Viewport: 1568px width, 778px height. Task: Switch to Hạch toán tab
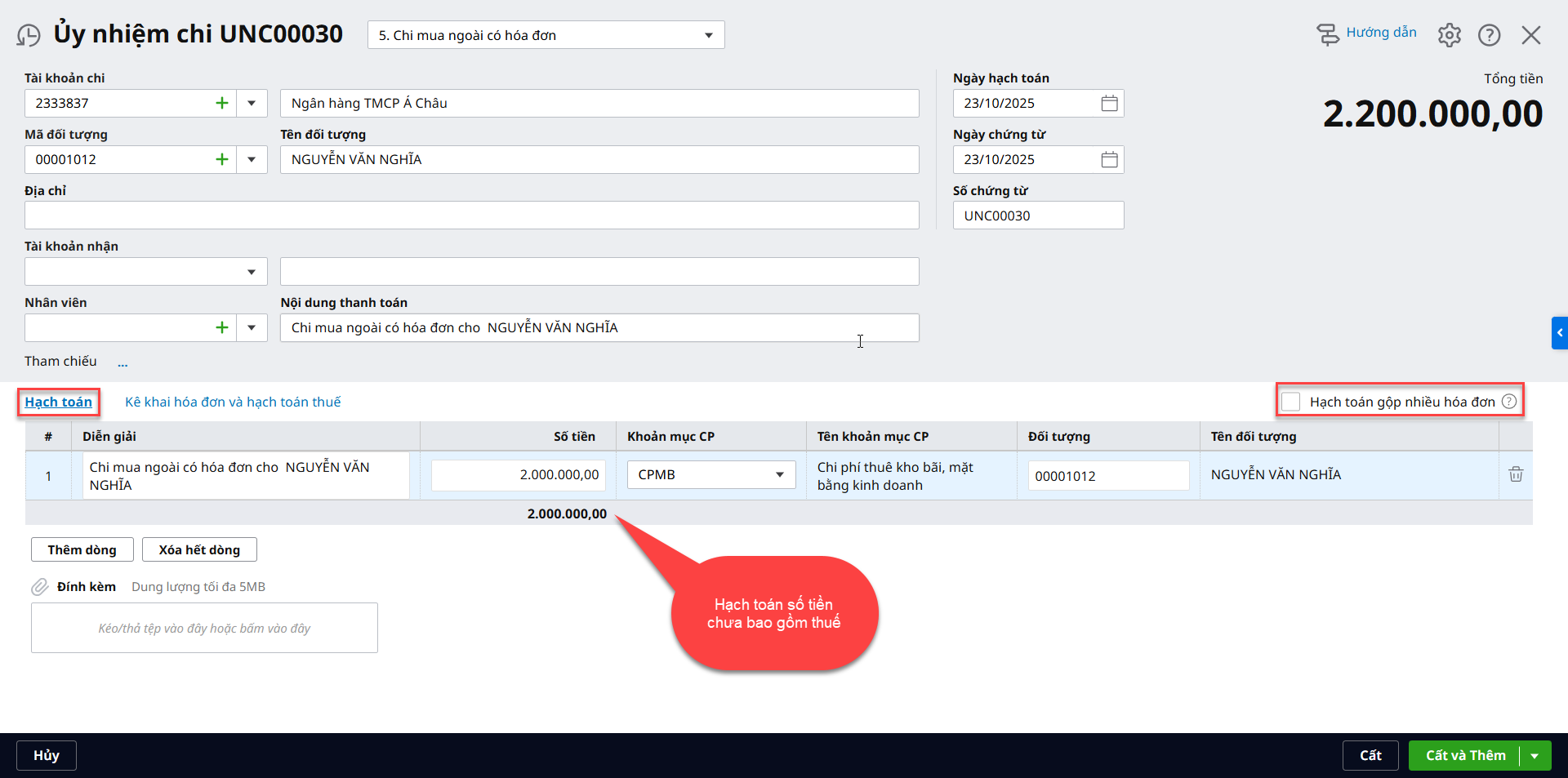(58, 402)
